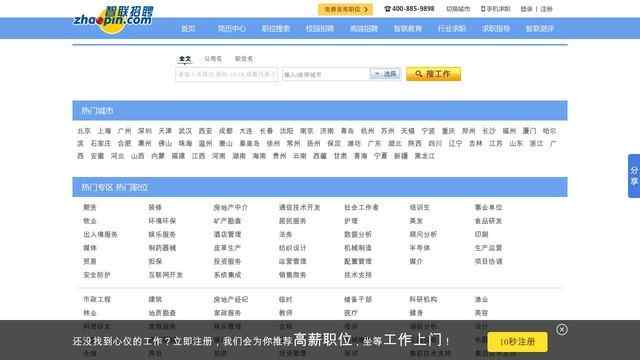Viewport: 640px width, 360px height.
Task: Open the 房地产中介 job category
Action: tap(231, 207)
